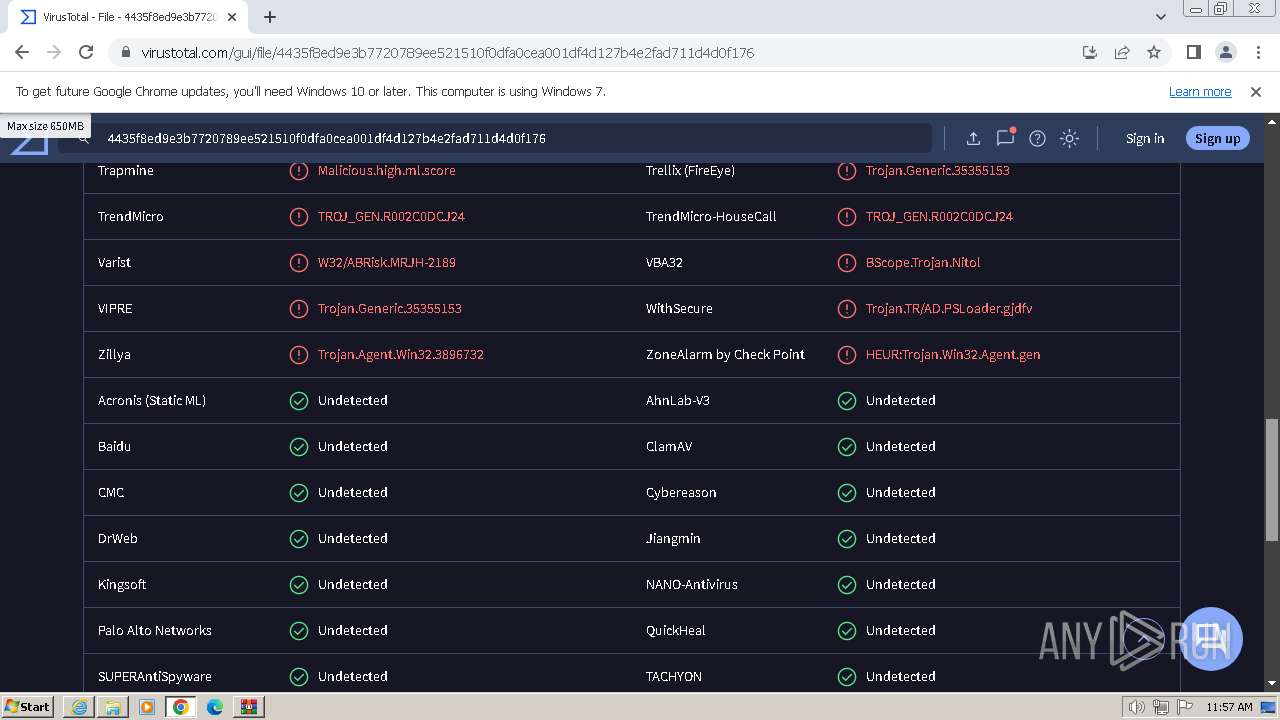Bookmark this page with star icon
This screenshot has width=1280, height=720.
click(x=1154, y=52)
